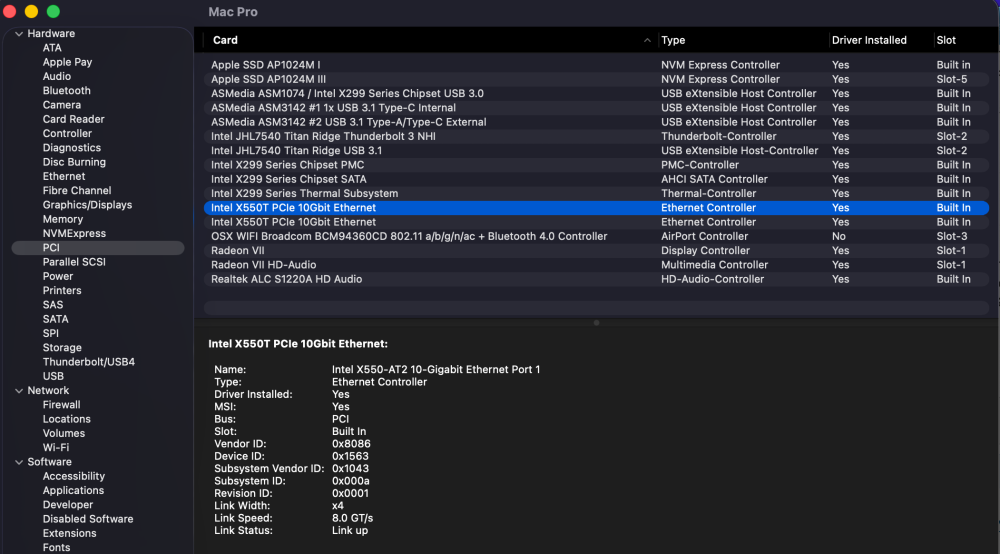This screenshot has width=1000, height=554.
Task: Click the Card column sort arrow
Action: 647,40
